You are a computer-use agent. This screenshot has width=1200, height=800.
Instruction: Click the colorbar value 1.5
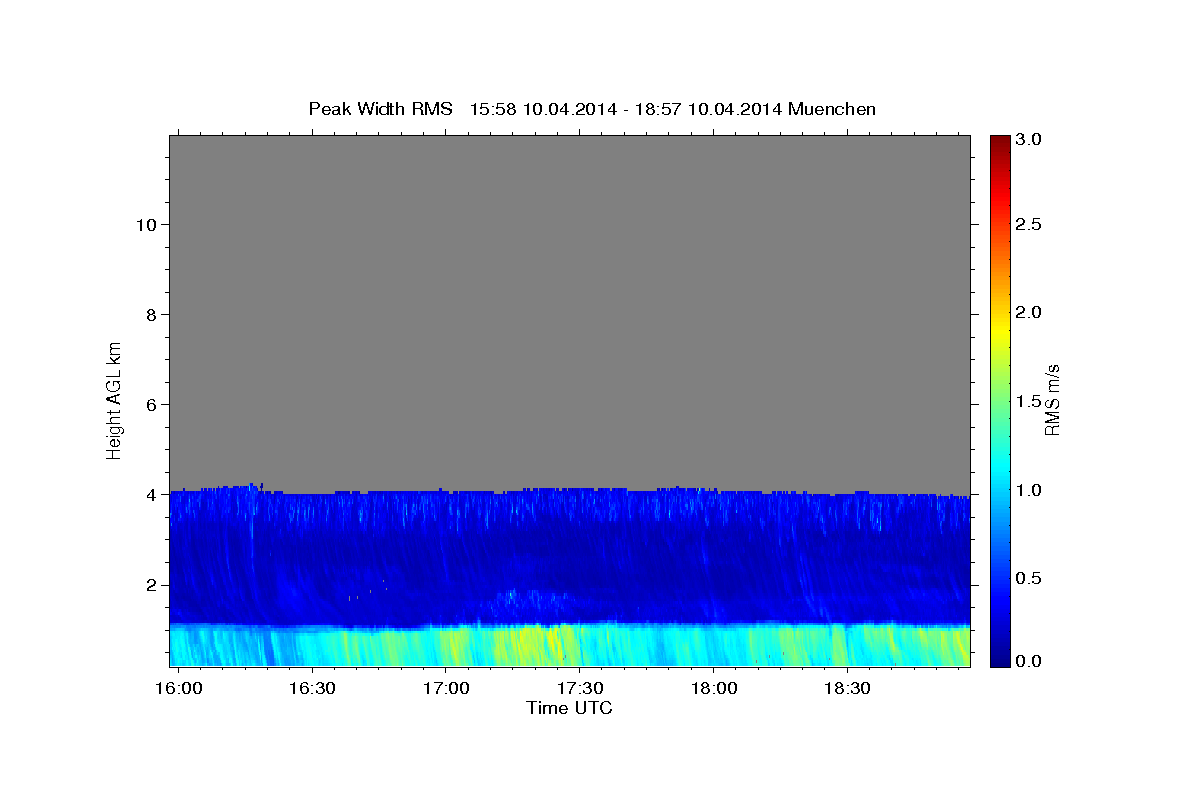[x=1030, y=401]
